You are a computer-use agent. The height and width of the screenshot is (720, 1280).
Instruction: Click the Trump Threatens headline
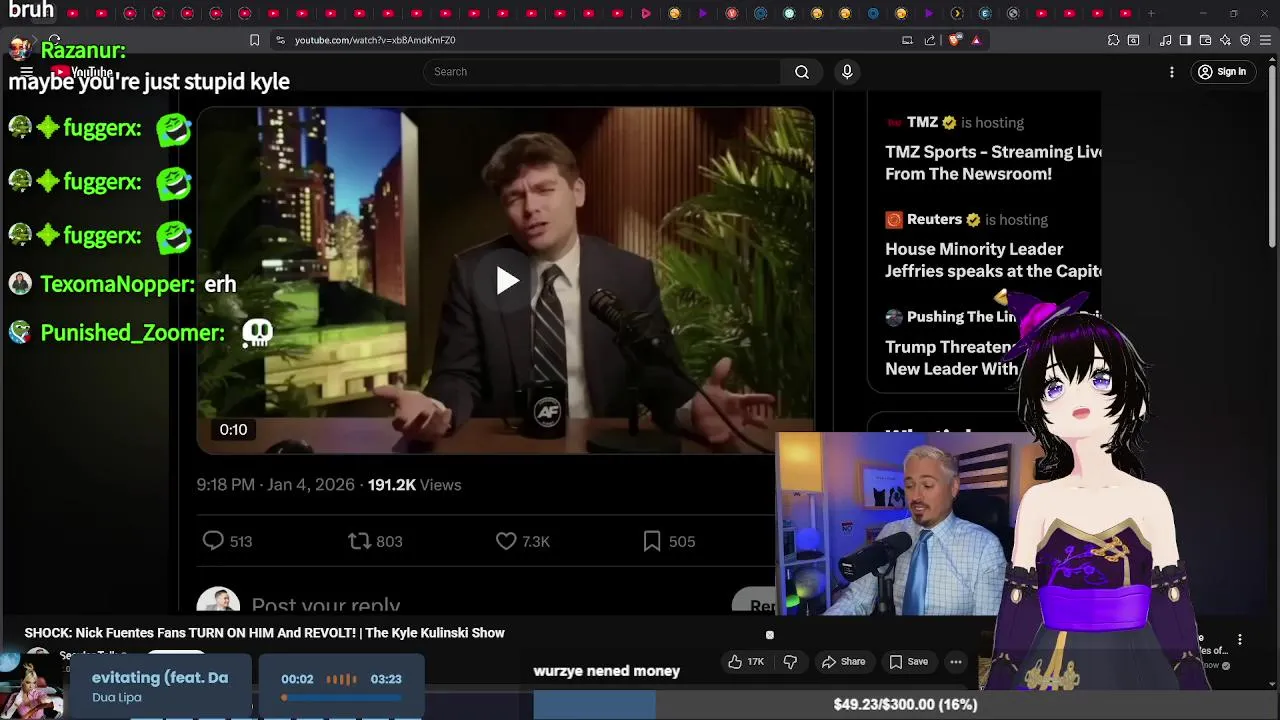951,358
